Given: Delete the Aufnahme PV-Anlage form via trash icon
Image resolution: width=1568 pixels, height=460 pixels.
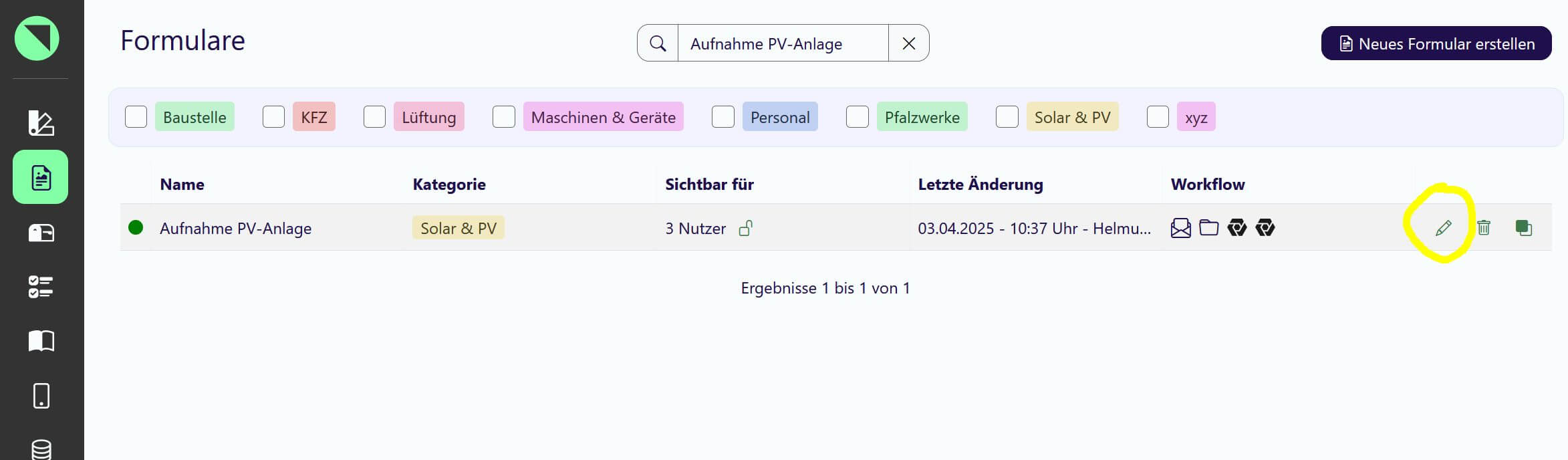Looking at the screenshot, I should pos(1484,228).
